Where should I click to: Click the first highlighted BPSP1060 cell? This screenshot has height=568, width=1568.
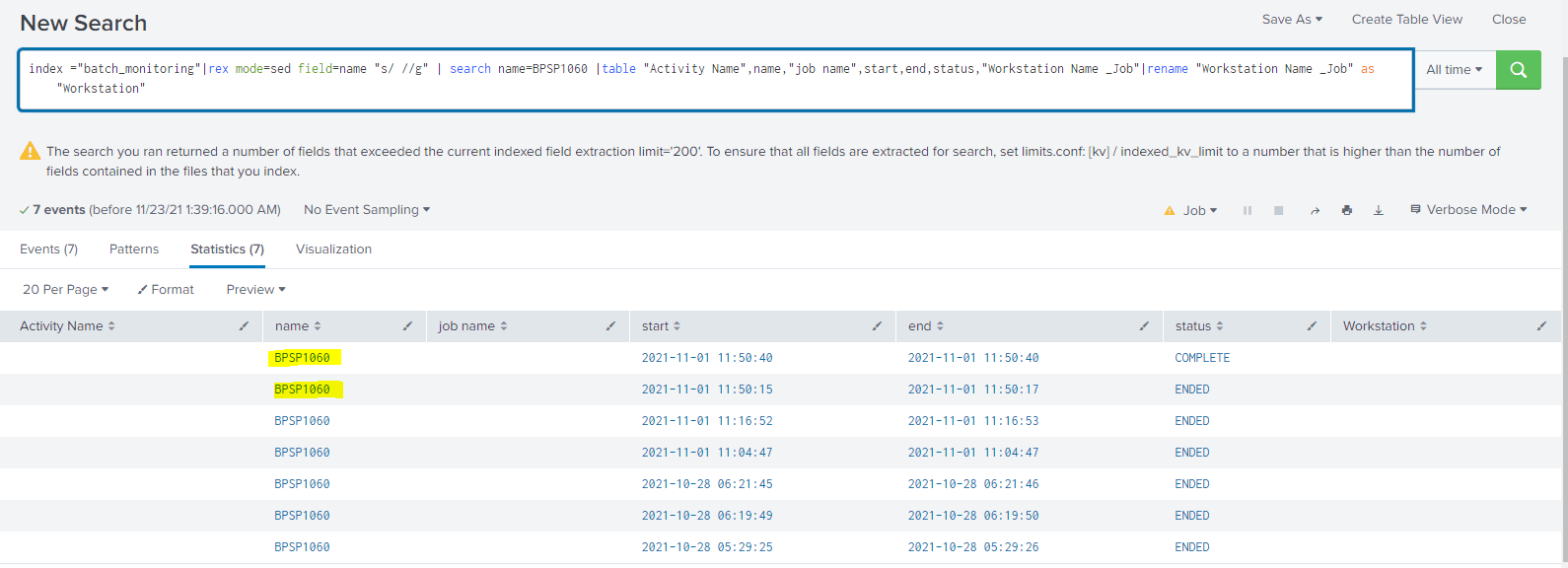[303, 358]
